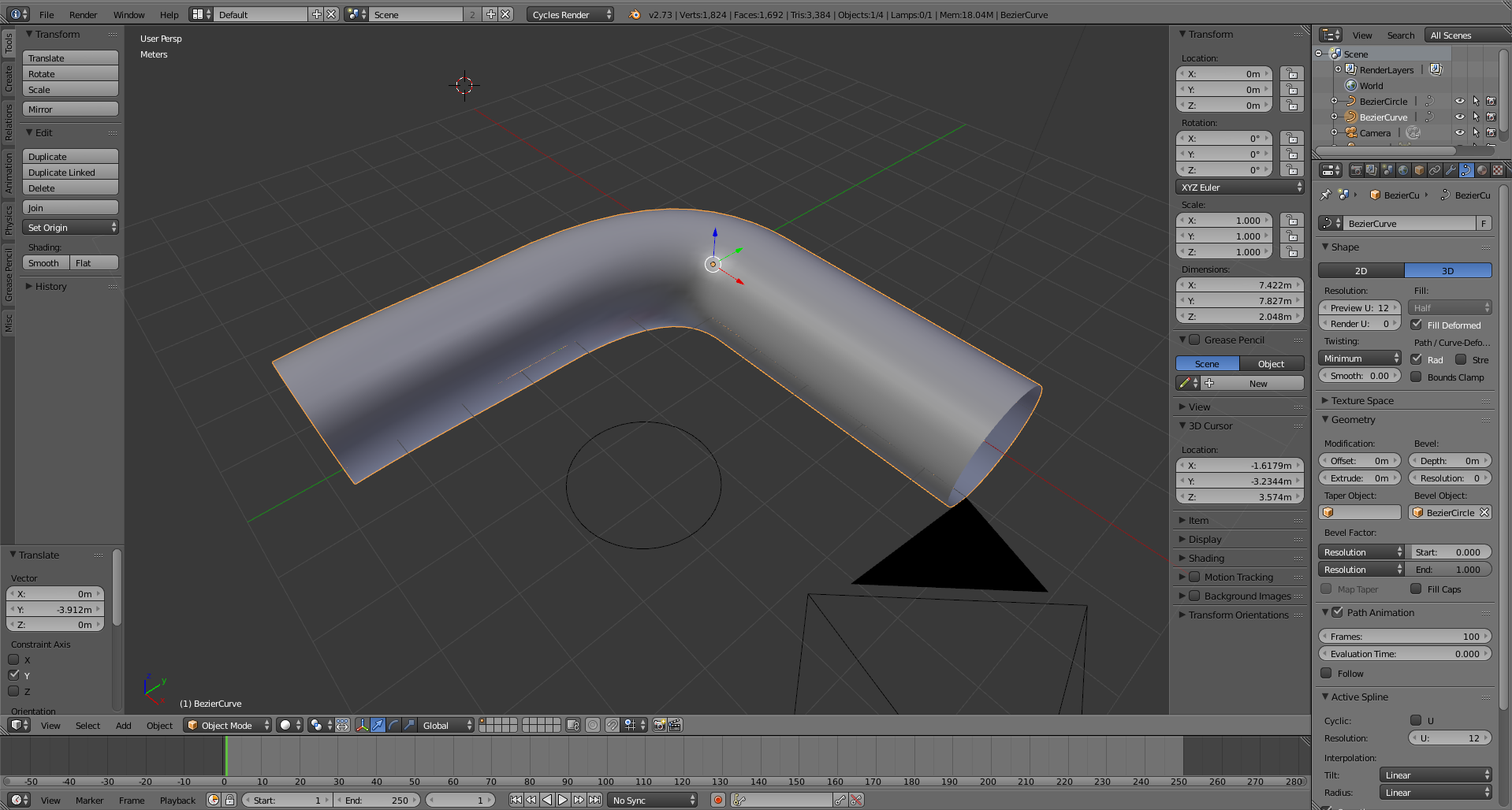
Task: Click the OpenGL render image camera icon
Action: 660,725
